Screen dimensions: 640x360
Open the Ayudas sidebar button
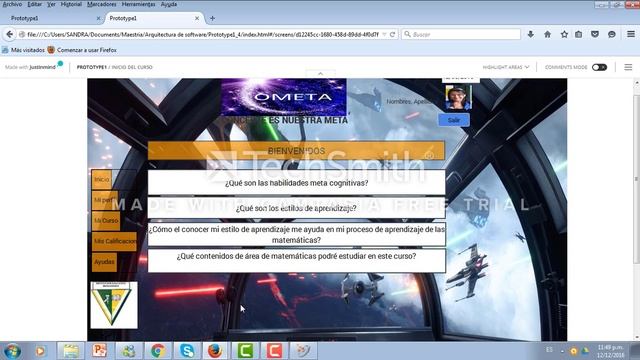click(x=104, y=262)
